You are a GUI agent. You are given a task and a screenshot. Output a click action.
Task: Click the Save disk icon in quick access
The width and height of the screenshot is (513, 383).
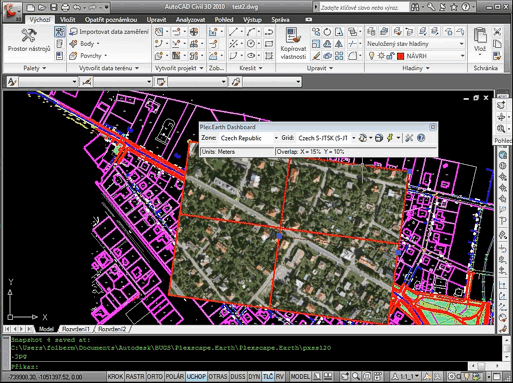53,7
